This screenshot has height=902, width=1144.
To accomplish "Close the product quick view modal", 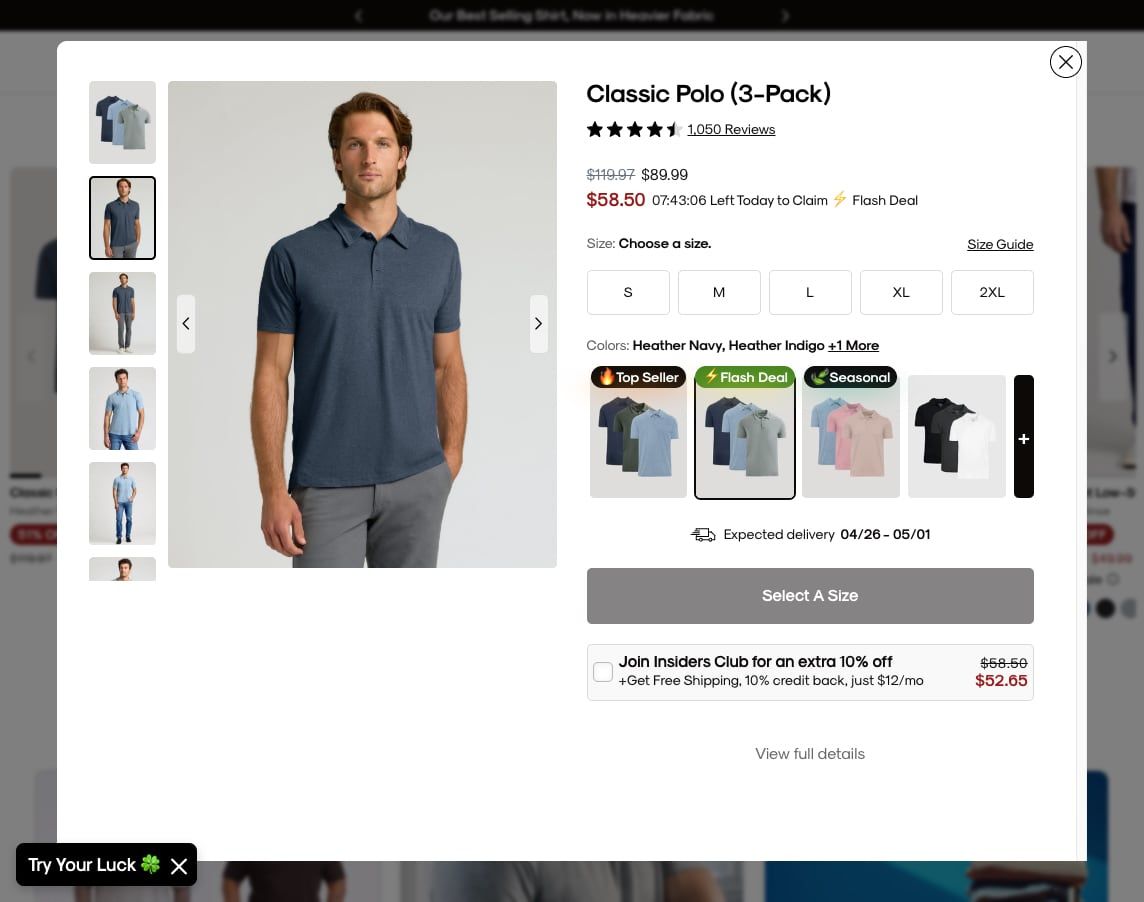I will [1065, 62].
